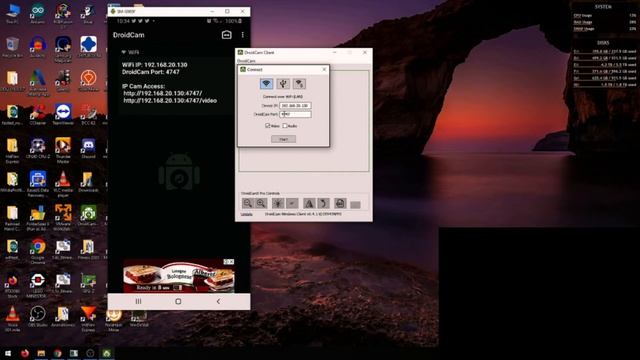This screenshot has height=360, width=640.
Task: Click the mirror video pro control
Action: (309, 203)
